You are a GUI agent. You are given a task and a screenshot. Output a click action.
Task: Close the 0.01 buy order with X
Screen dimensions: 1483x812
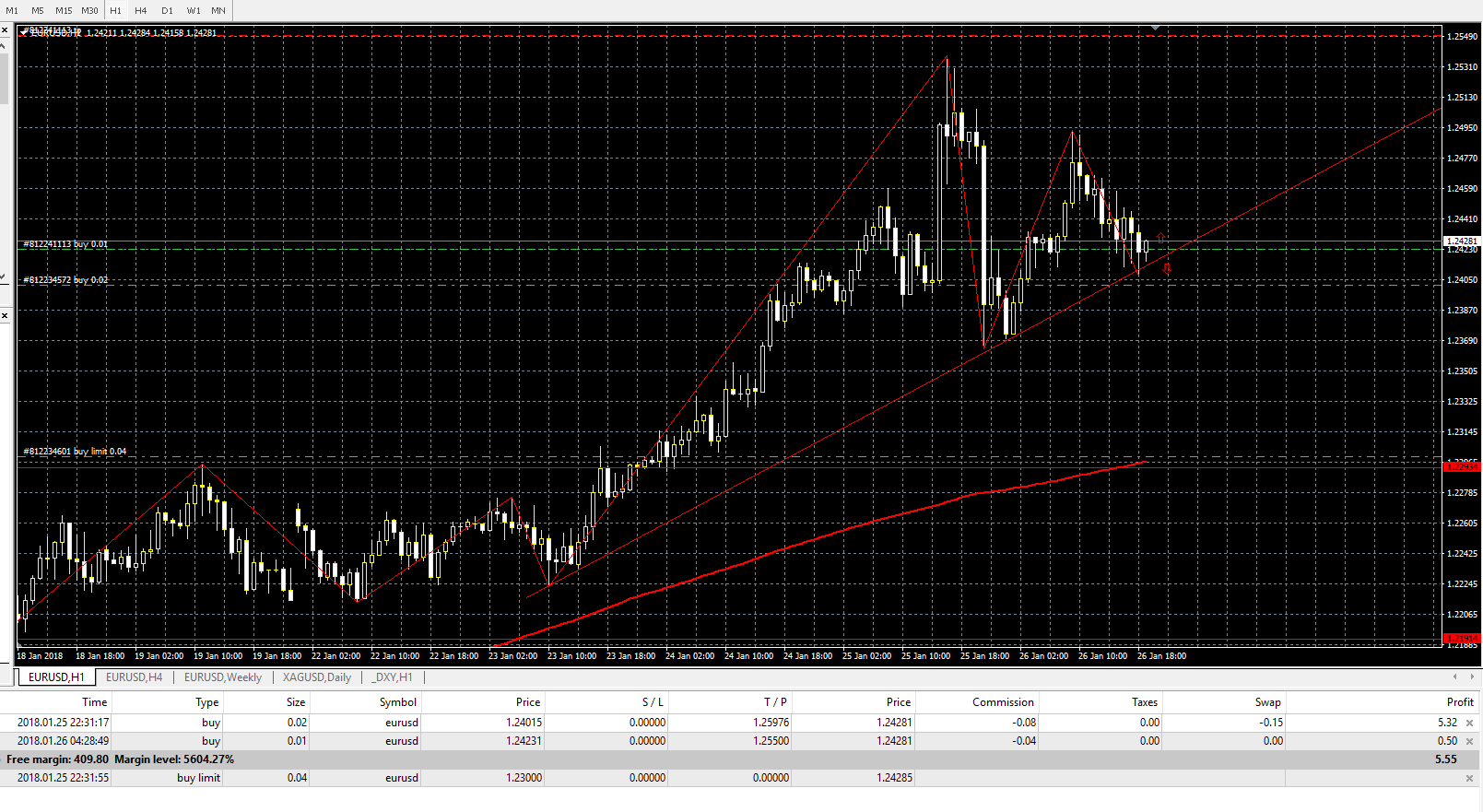coord(1469,742)
